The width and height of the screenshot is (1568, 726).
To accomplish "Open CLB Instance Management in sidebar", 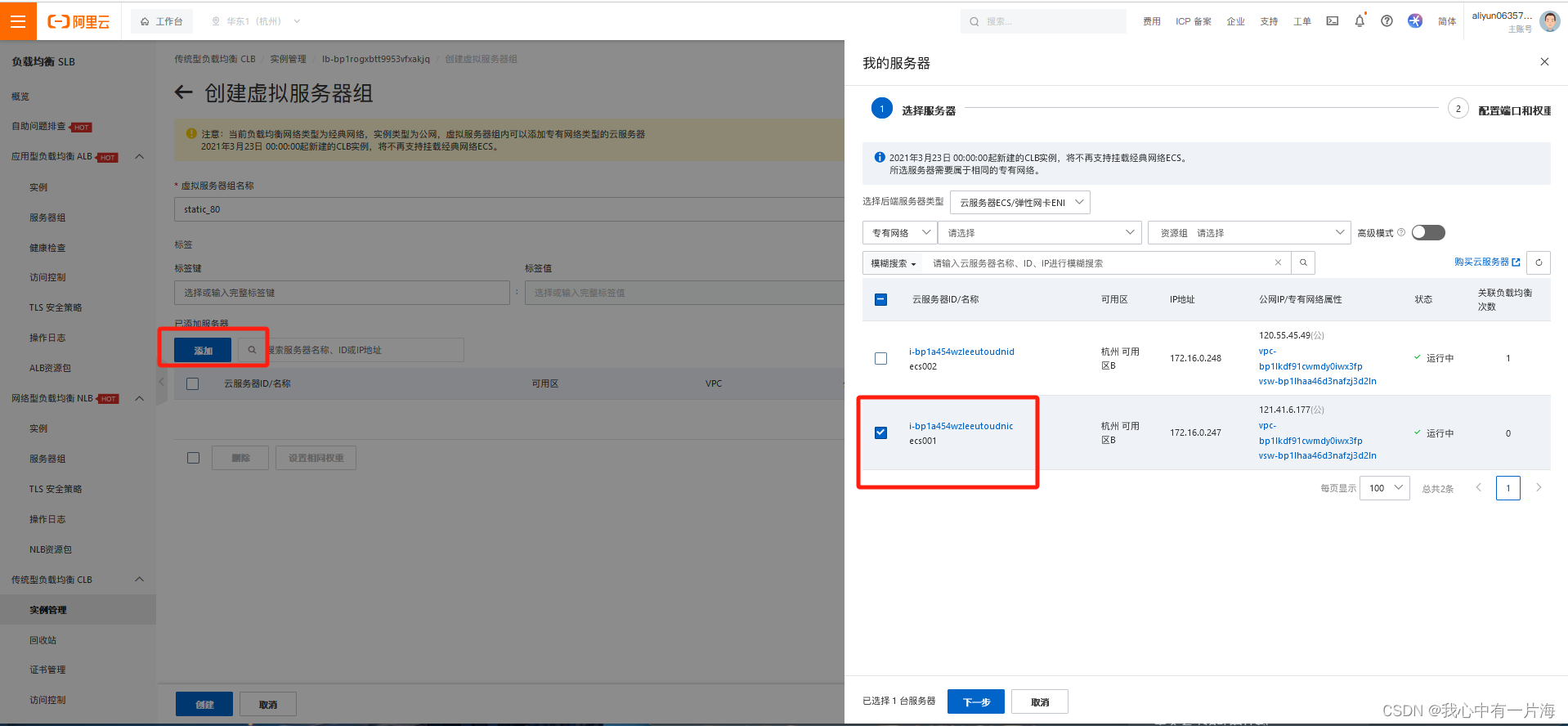I will tap(48, 610).
